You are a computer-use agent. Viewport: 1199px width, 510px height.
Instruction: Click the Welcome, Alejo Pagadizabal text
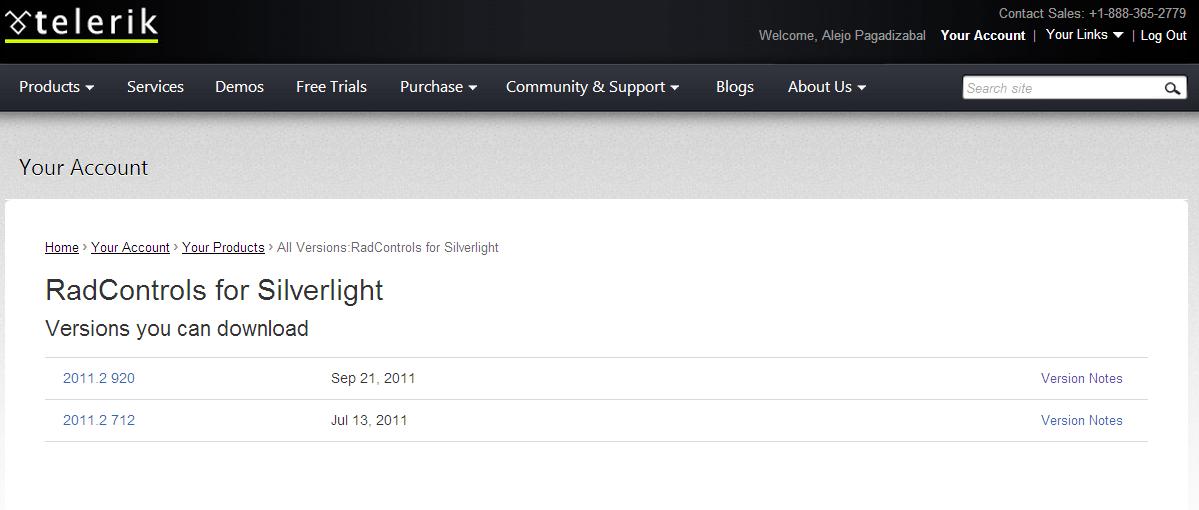tap(842, 35)
